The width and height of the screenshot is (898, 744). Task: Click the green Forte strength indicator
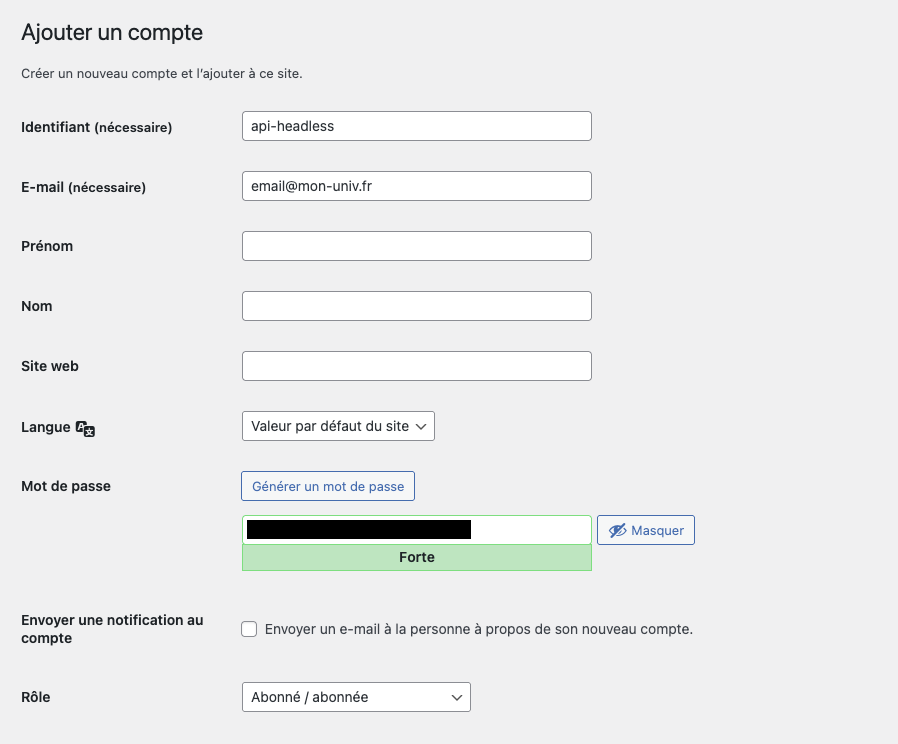(x=416, y=558)
